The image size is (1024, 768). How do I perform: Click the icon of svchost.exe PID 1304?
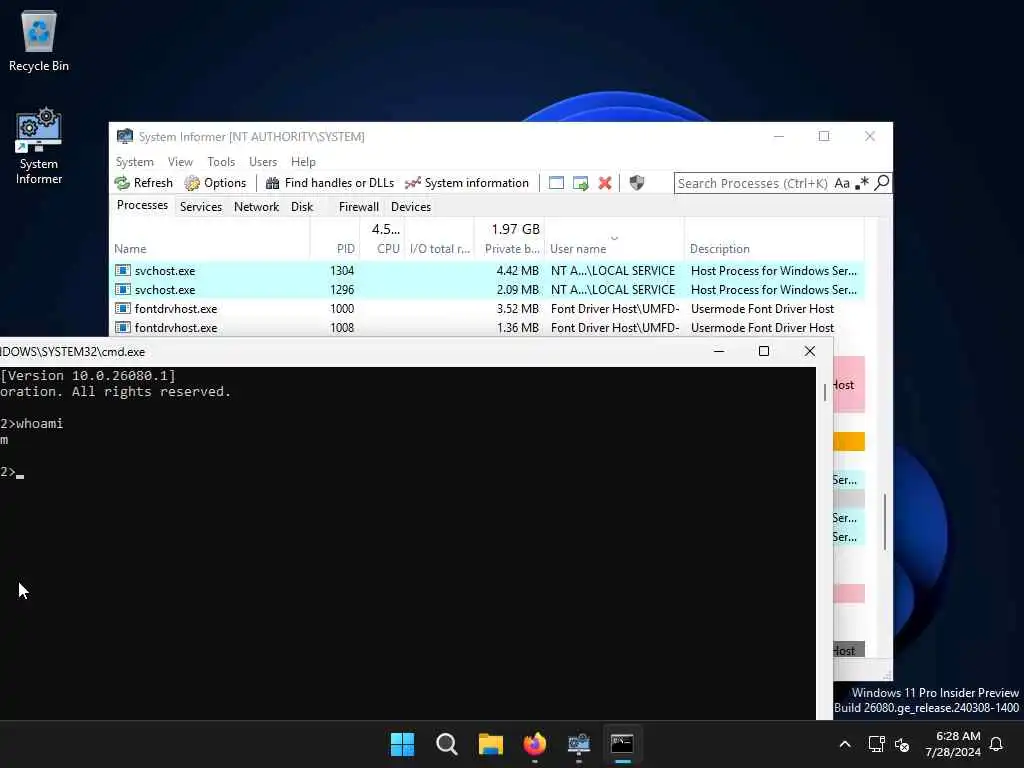123,270
